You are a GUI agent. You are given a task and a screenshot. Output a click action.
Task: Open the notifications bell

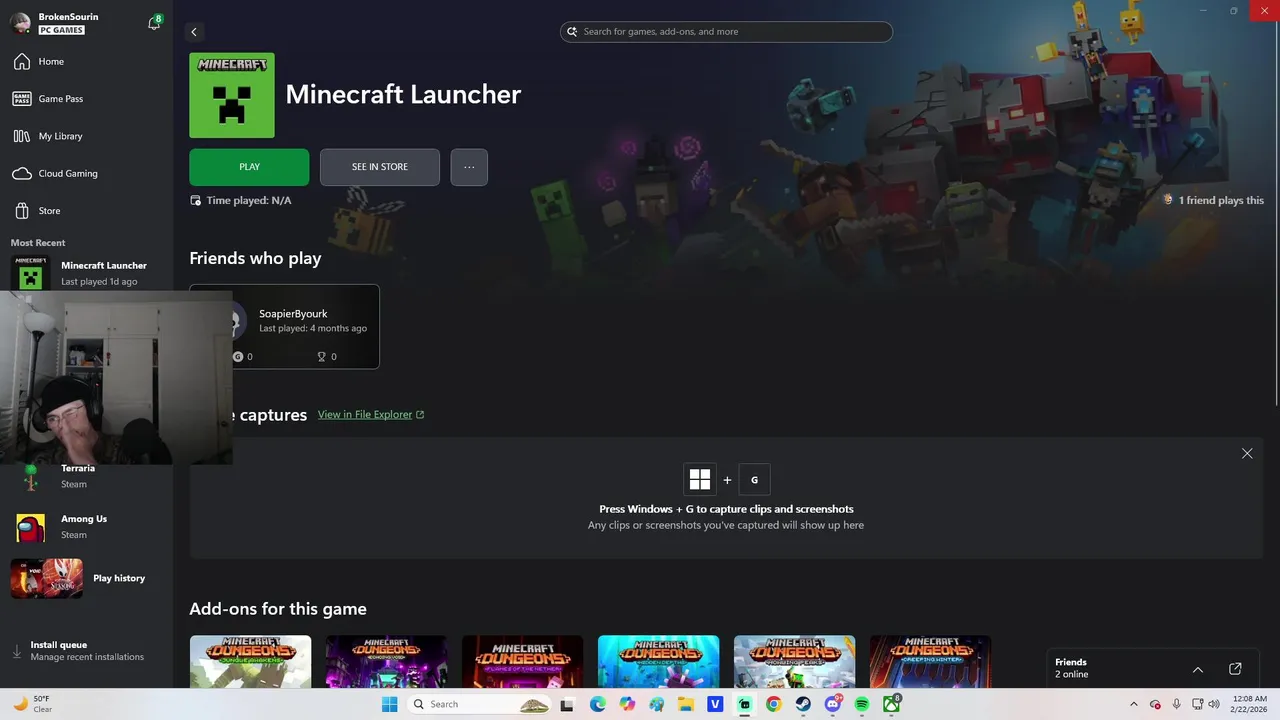154,23
